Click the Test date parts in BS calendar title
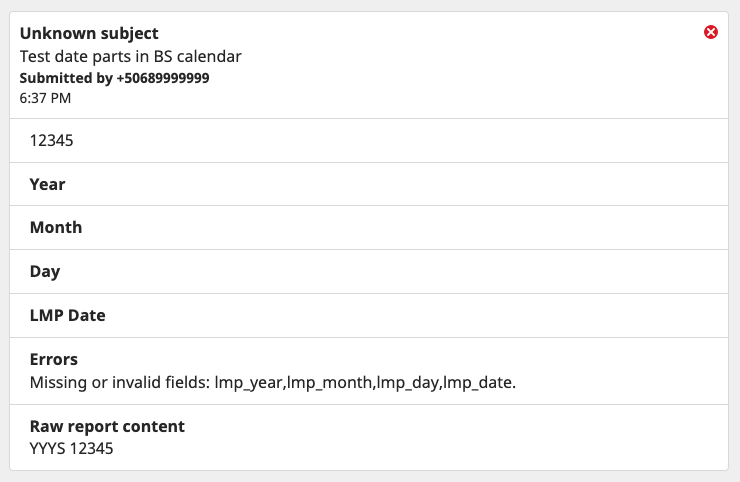This screenshot has width=740, height=482. (130, 57)
